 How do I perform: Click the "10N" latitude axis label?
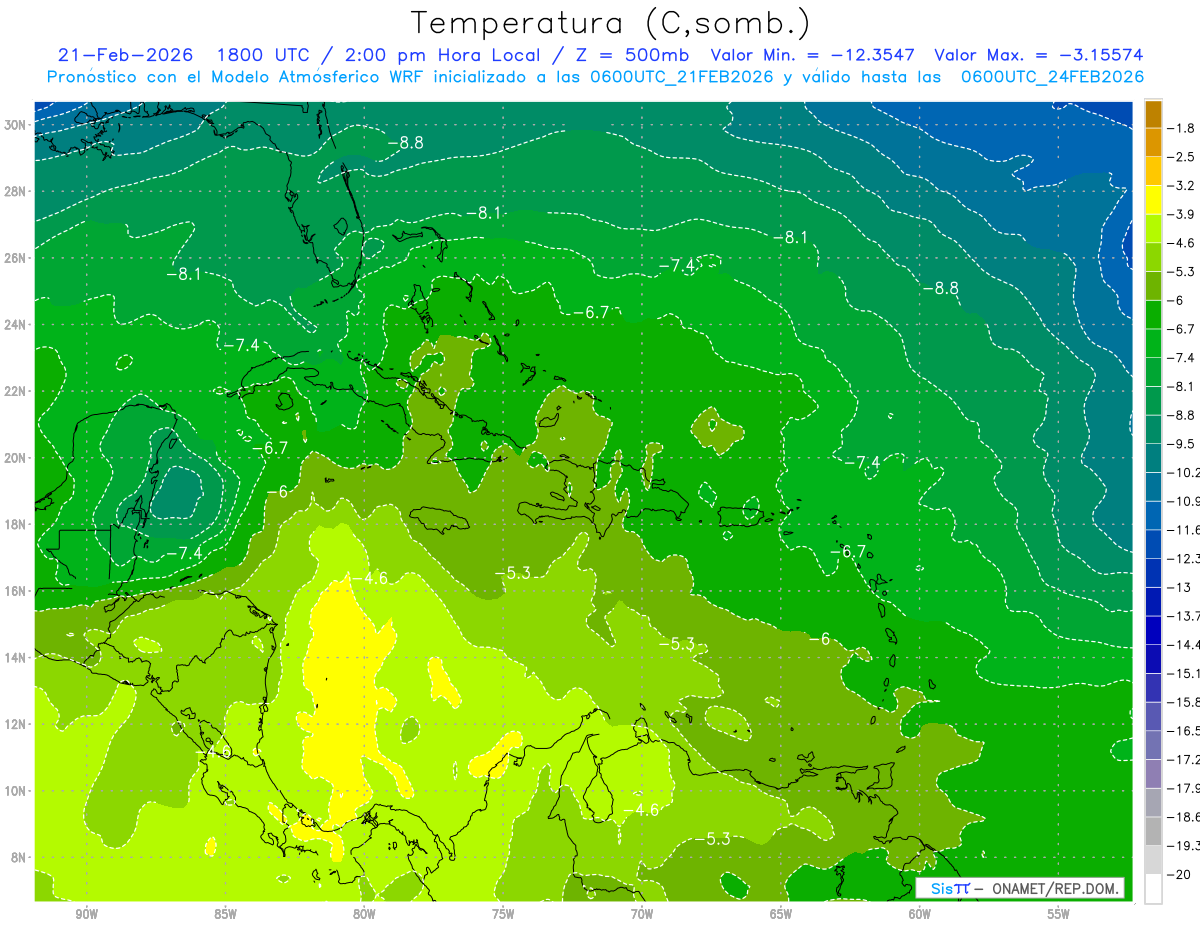pyautogui.click(x=16, y=790)
